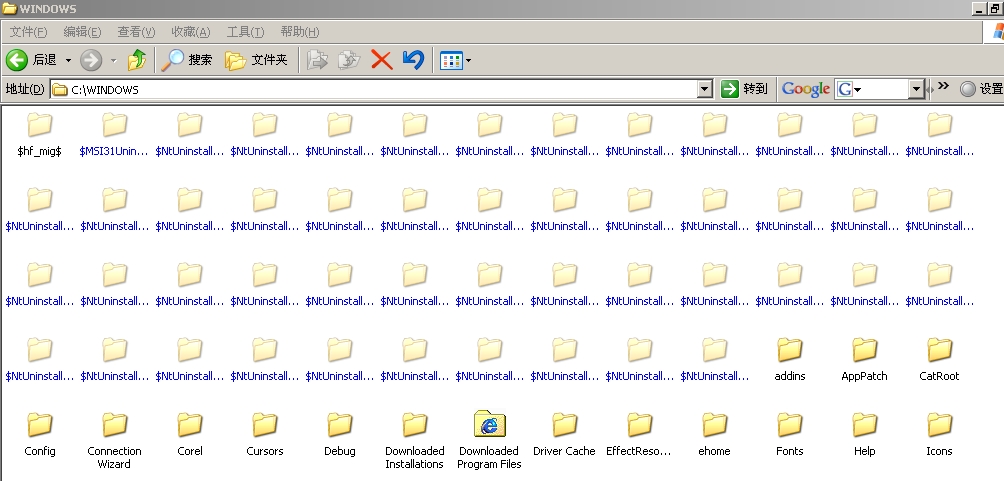Expand the Google toolbar overflow chevron
Screen dimensions: 1004x481
(x=943, y=86)
